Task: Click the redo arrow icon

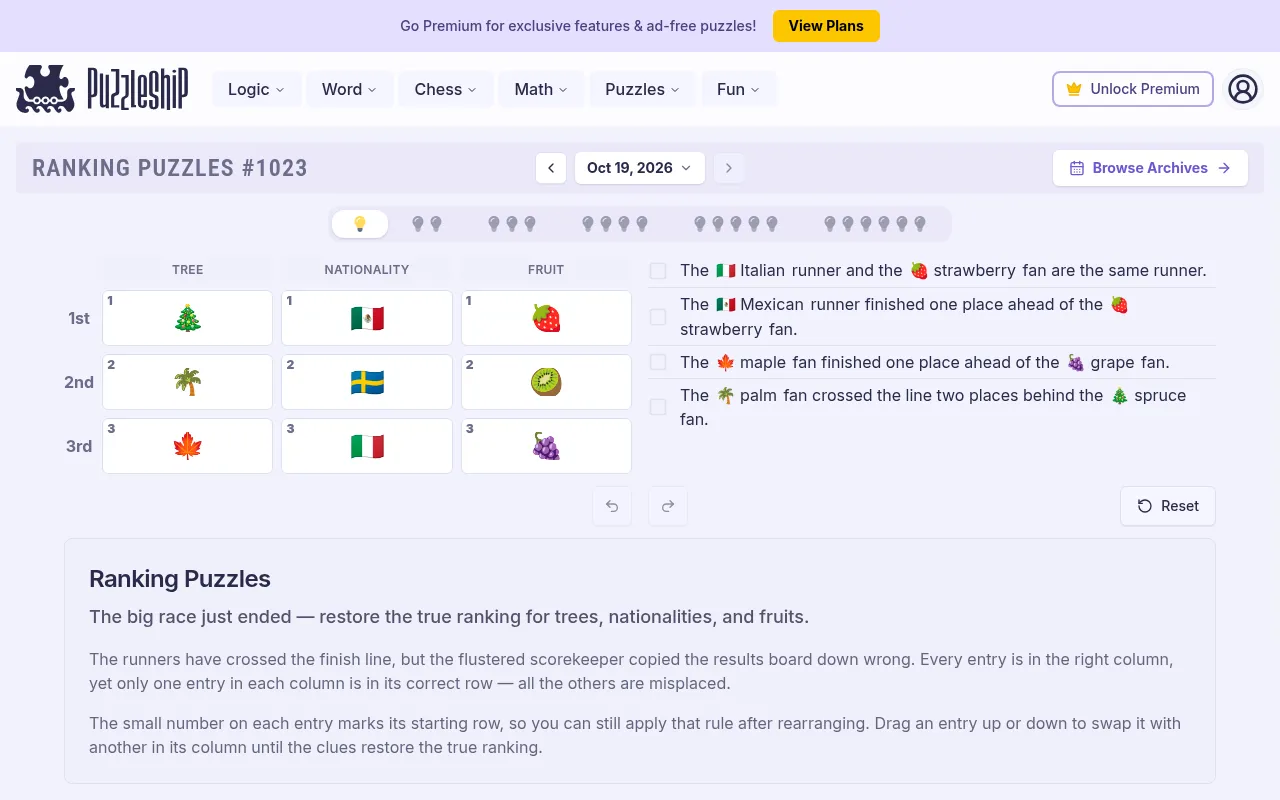Action: (x=668, y=506)
